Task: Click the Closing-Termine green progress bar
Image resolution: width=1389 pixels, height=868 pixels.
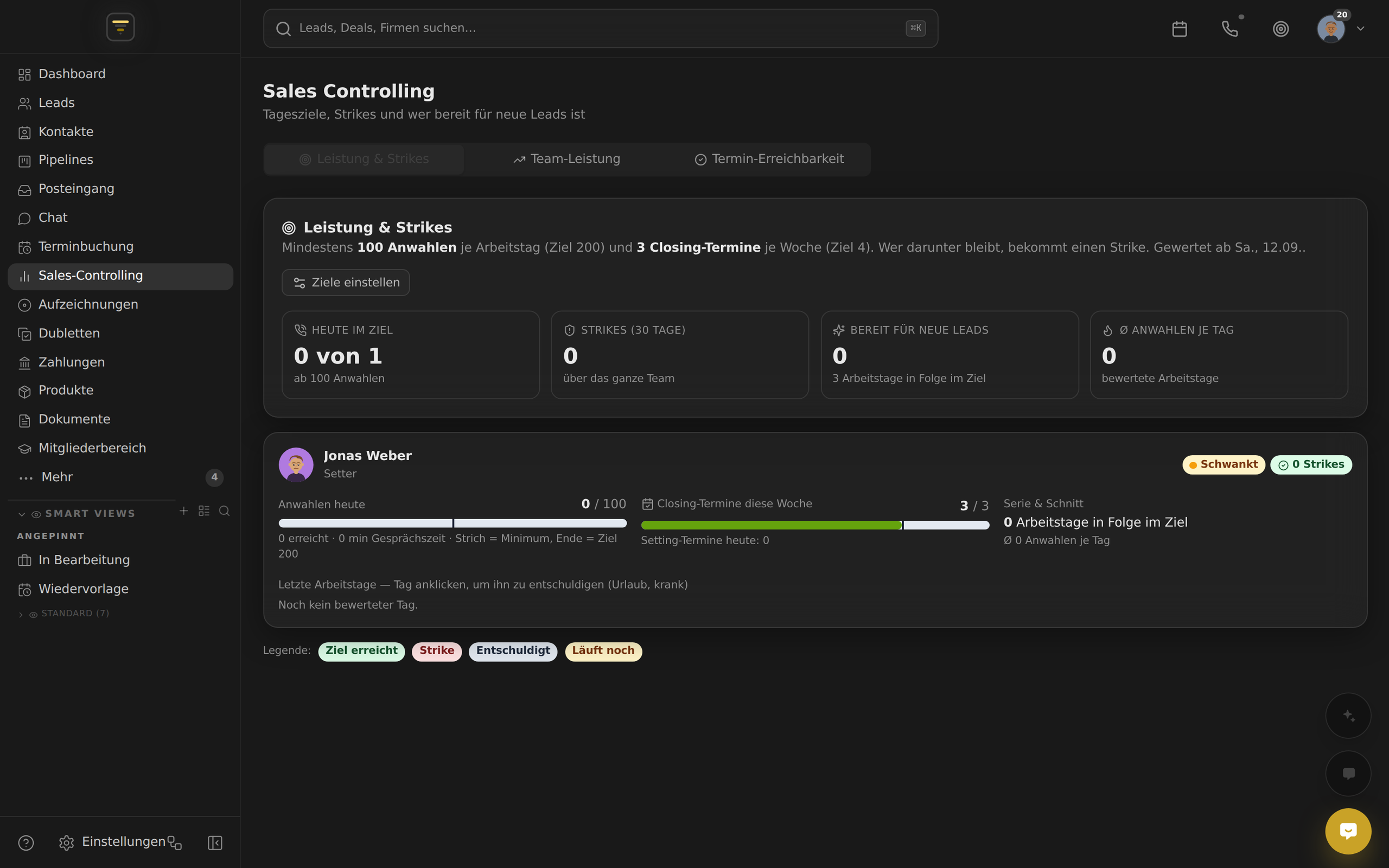Action: [x=771, y=525]
